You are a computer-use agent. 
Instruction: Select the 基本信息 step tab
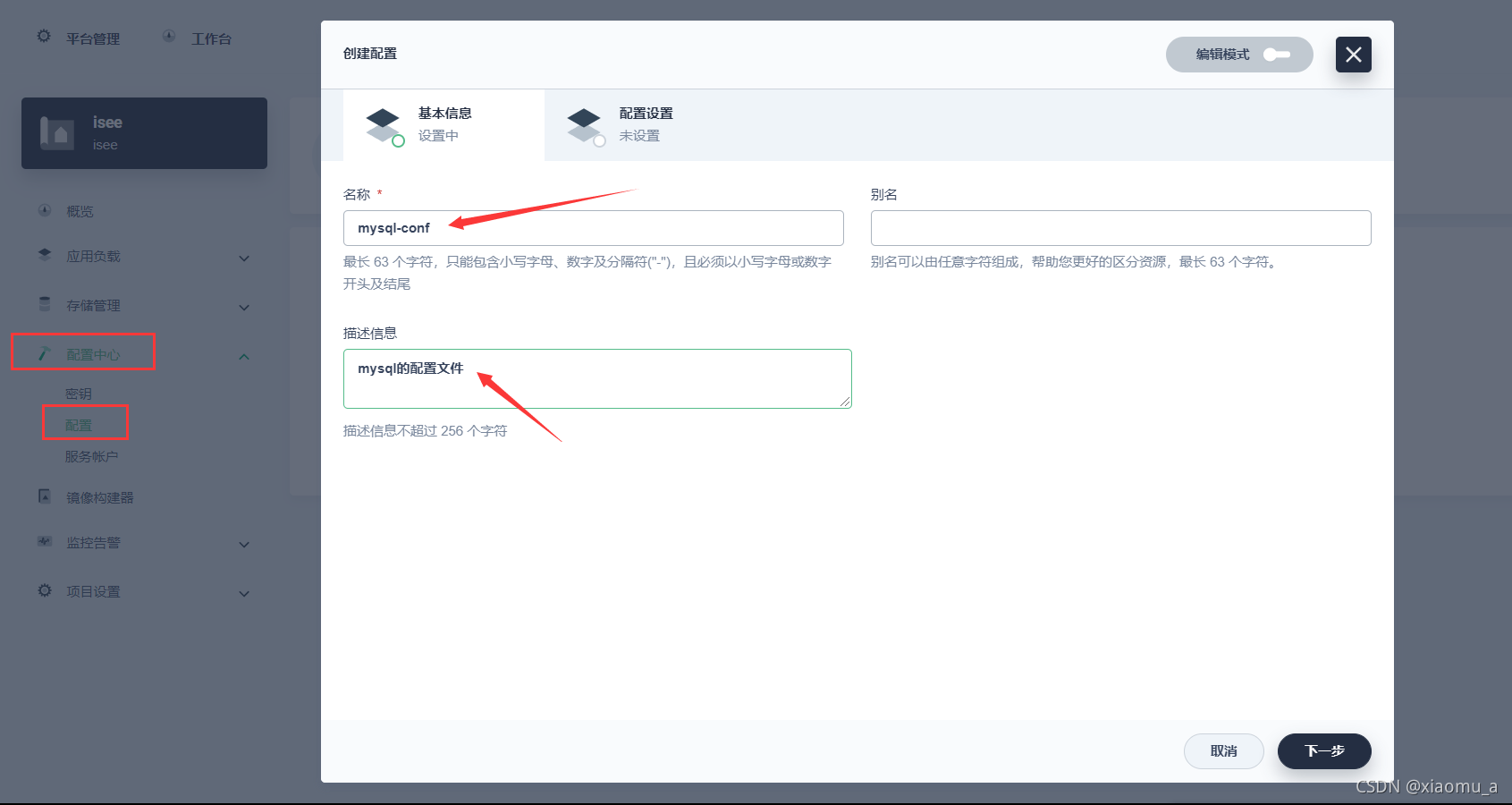click(443, 124)
